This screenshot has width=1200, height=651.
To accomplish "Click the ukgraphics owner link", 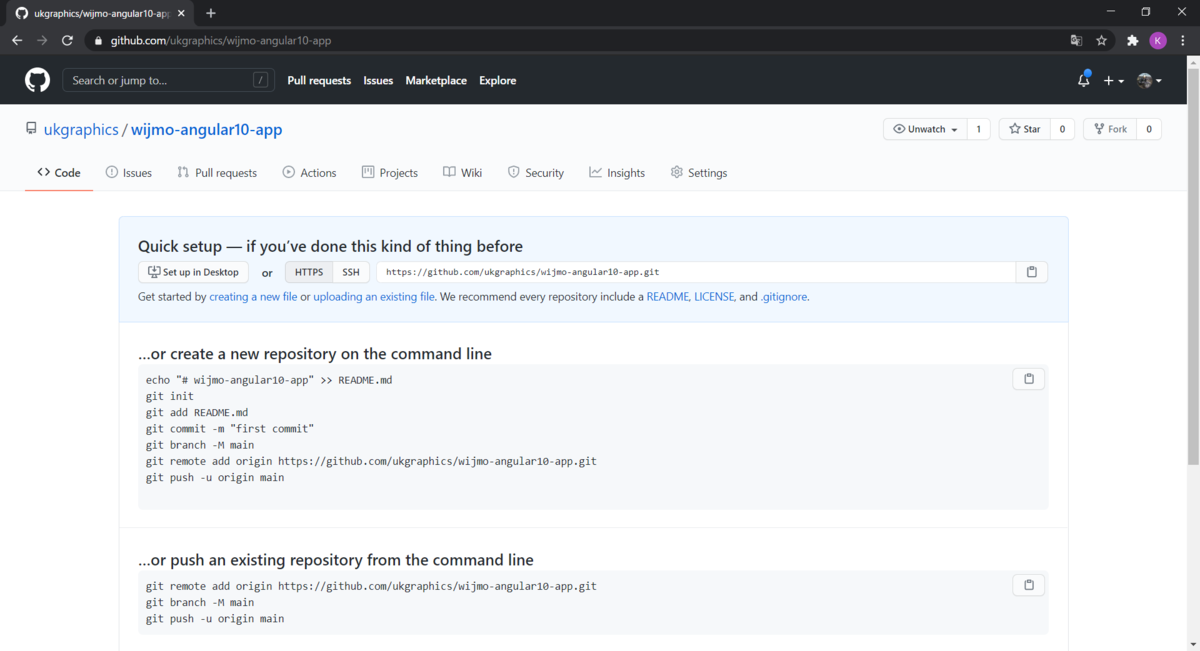I will coord(81,130).
